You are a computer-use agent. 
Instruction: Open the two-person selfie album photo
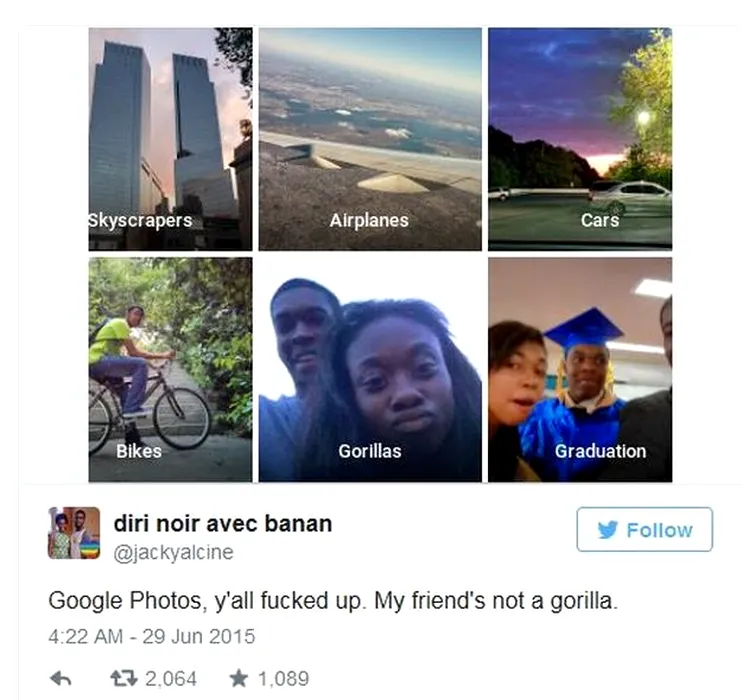tap(370, 370)
